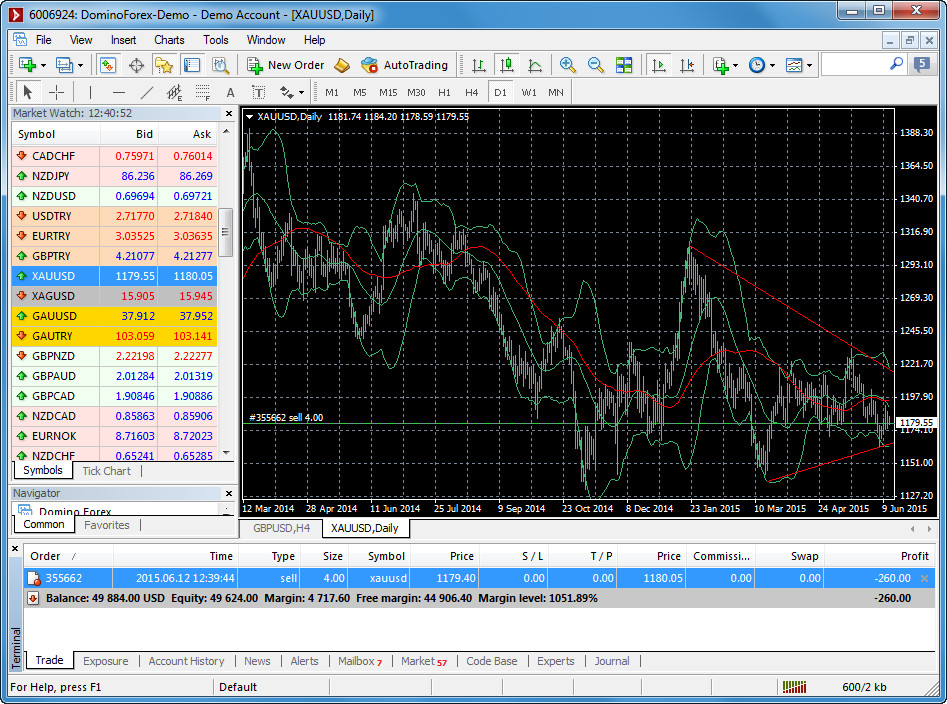
Task: Toggle the Data Window crosshair-target icon
Action: coord(136,65)
